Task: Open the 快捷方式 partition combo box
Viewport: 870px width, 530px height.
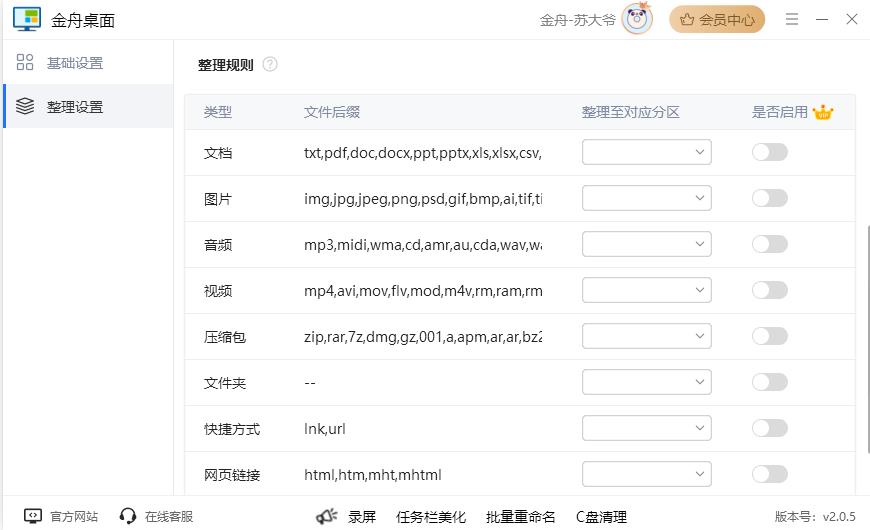Action: pos(646,428)
